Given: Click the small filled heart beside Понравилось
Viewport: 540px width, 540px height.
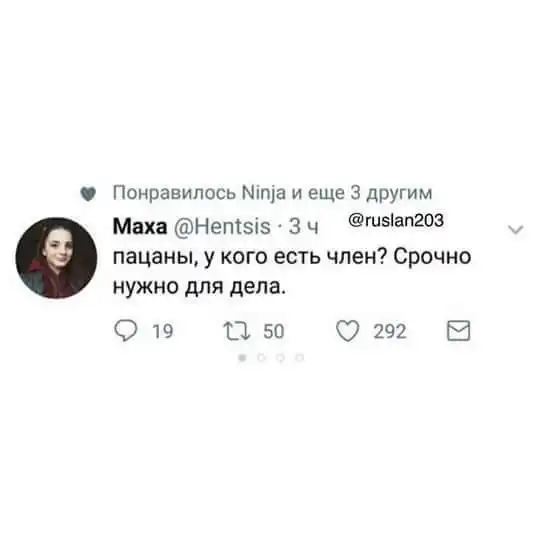Looking at the screenshot, I should 88,194.
